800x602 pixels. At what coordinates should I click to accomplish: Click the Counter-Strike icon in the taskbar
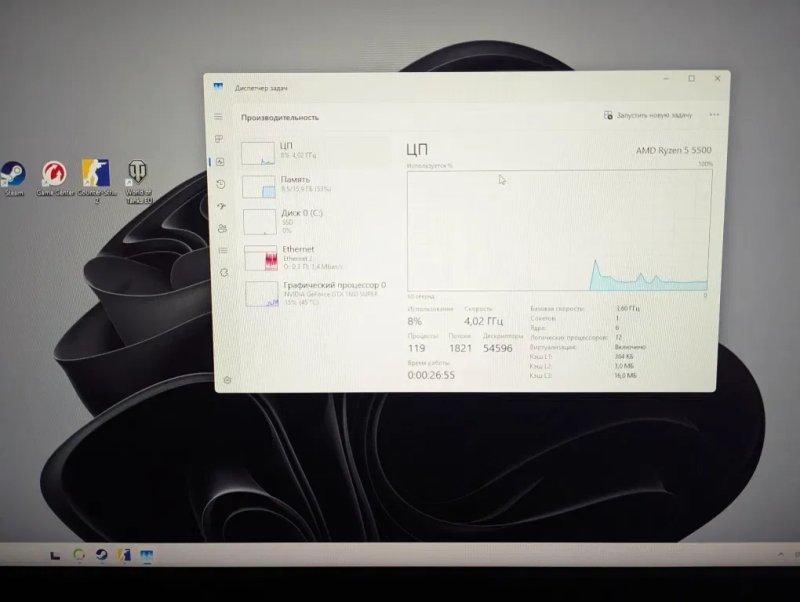(124, 555)
